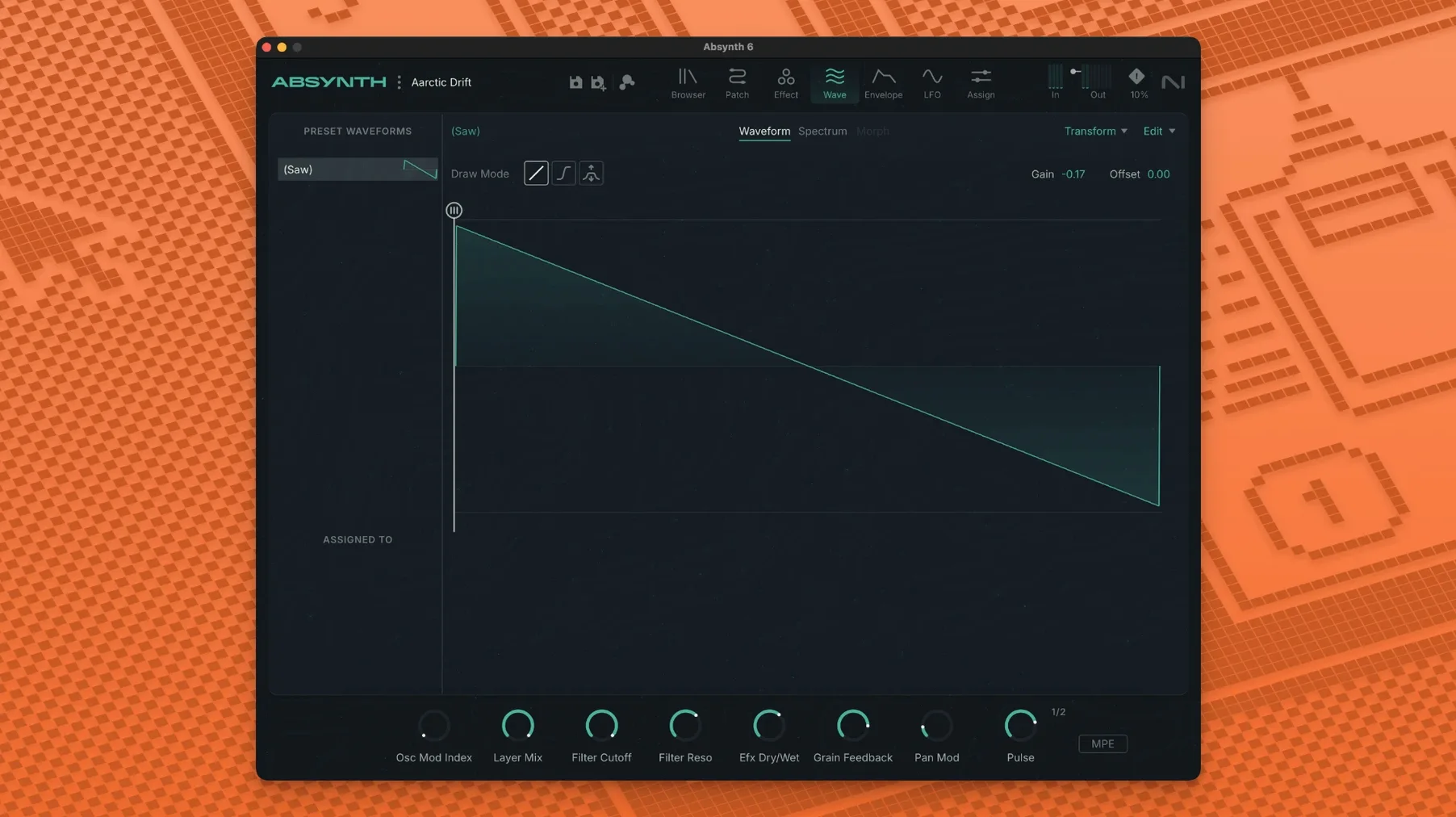This screenshot has height=817, width=1456.
Task: Switch to the Waveform tab
Action: [x=764, y=131]
